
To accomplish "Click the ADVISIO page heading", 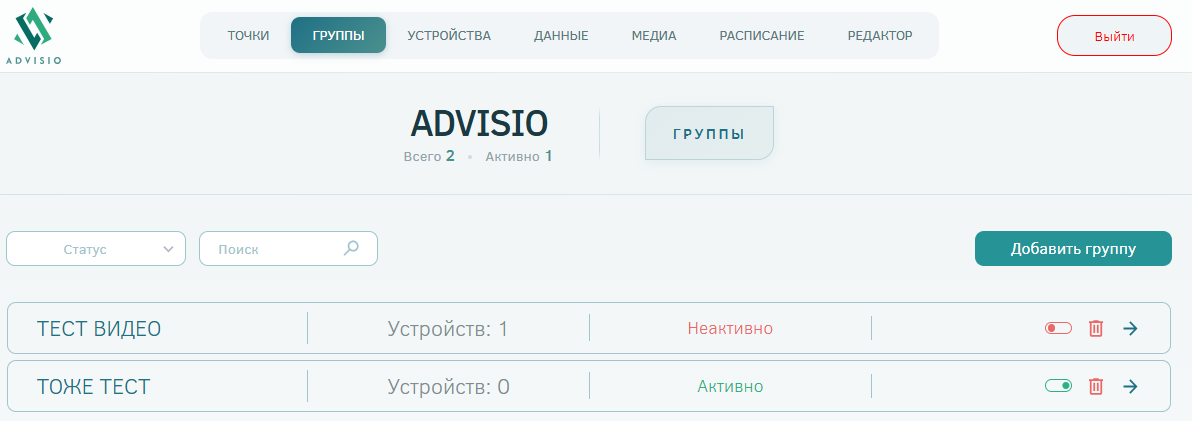I will pyautogui.click(x=479, y=124).
